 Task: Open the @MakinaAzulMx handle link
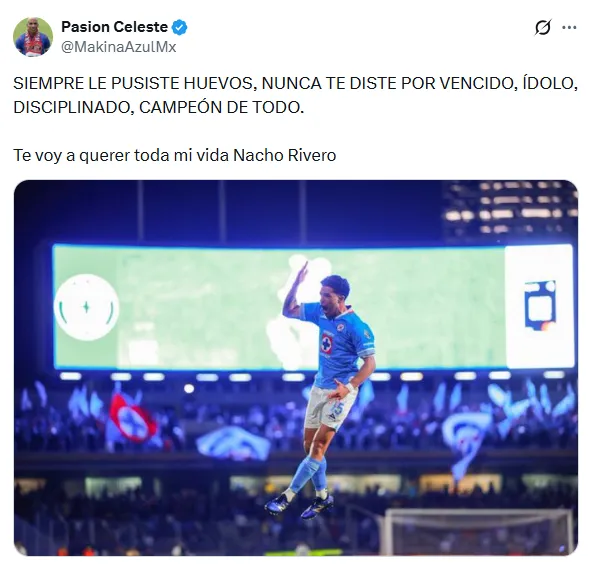(119, 47)
